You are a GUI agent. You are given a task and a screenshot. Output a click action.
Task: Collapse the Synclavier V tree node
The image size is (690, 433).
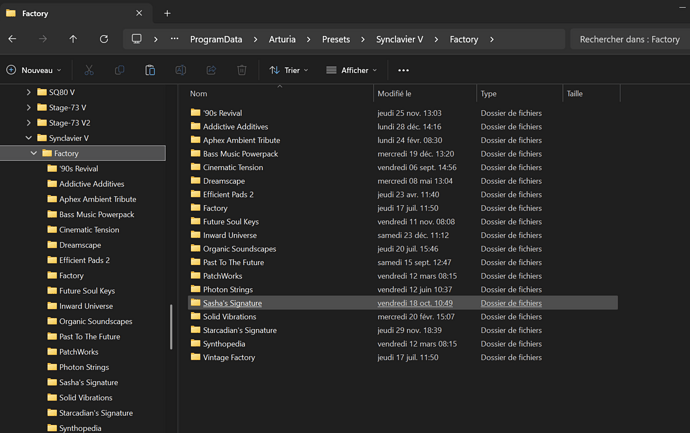click(x=29, y=138)
